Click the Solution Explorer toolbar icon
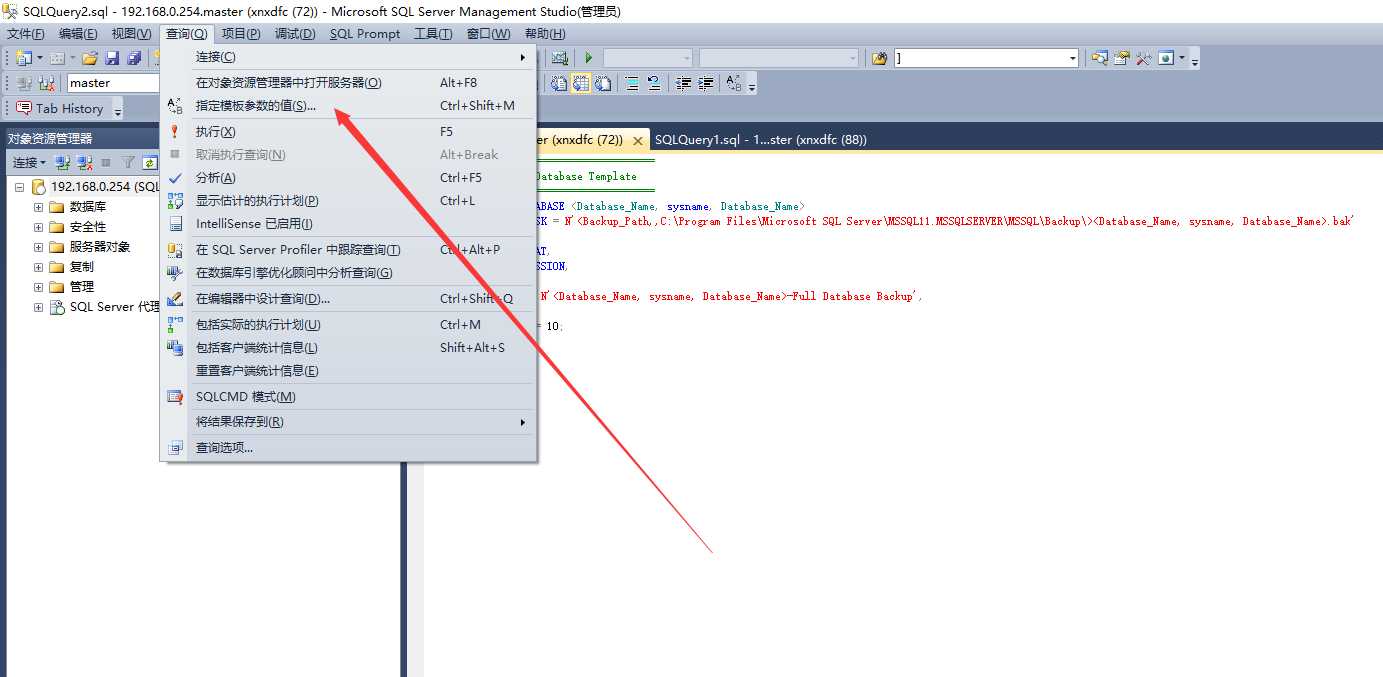 point(1099,58)
